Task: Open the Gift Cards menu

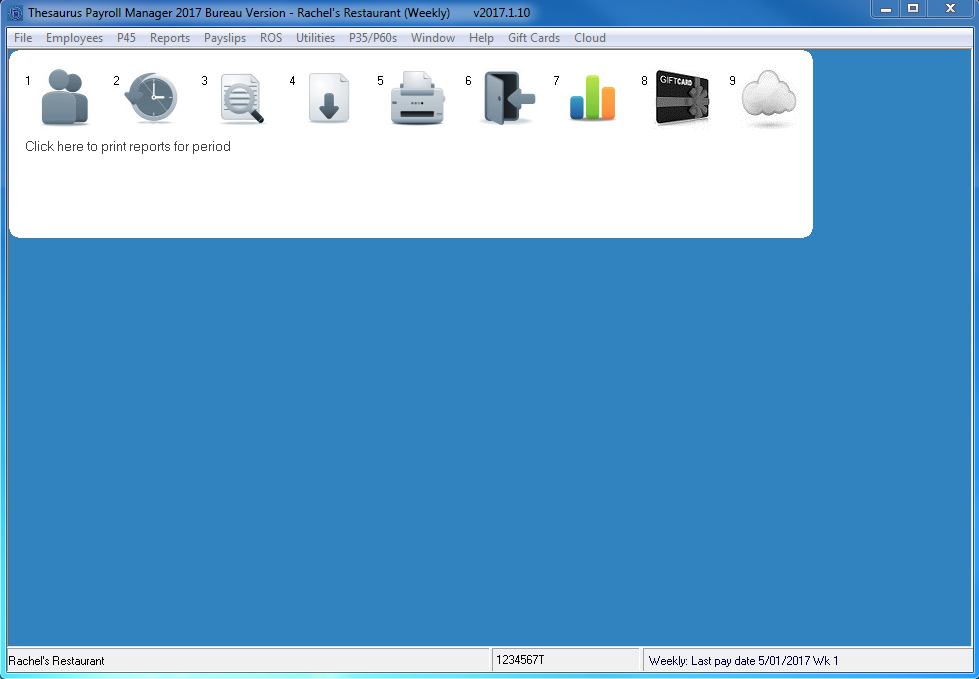Action: pos(534,38)
